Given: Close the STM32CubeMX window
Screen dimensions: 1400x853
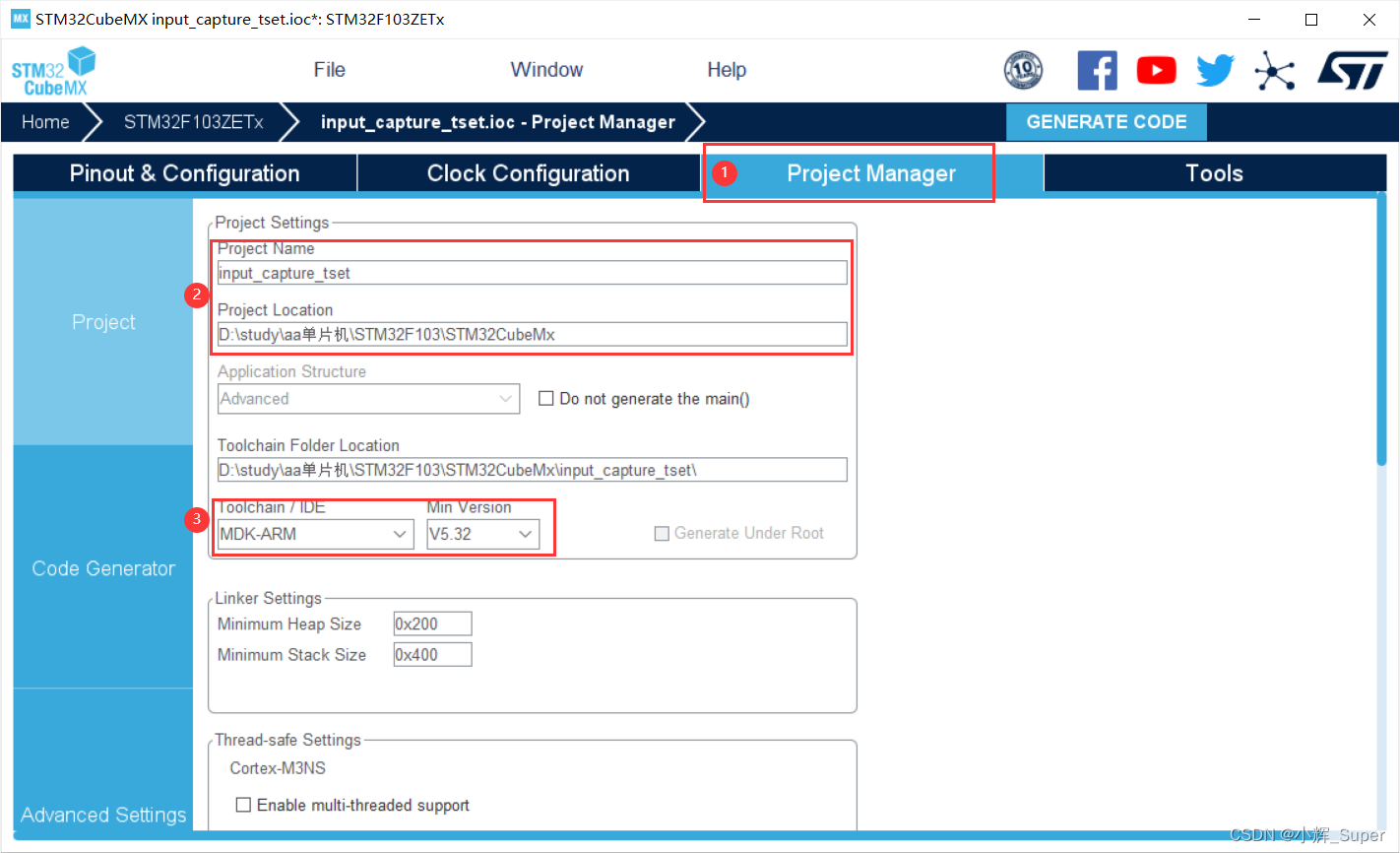Looking at the screenshot, I should pyautogui.click(x=1368, y=19).
